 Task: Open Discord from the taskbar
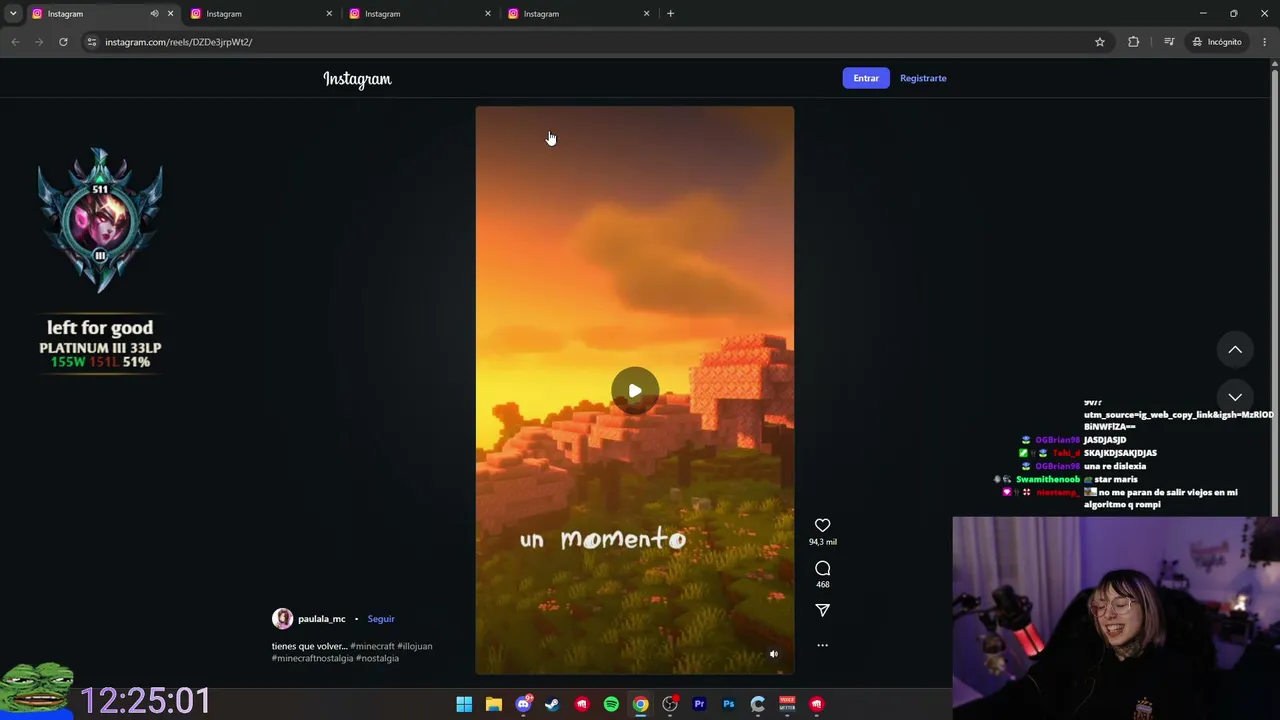click(523, 704)
